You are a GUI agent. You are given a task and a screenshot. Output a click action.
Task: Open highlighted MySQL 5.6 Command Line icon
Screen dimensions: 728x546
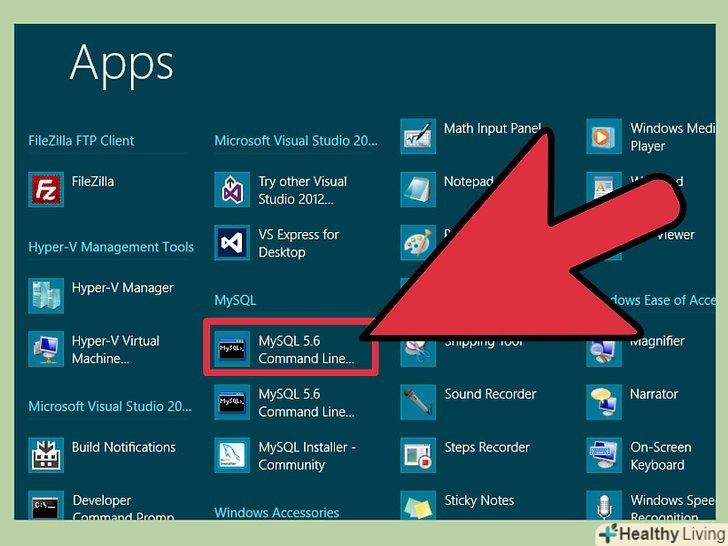(232, 349)
